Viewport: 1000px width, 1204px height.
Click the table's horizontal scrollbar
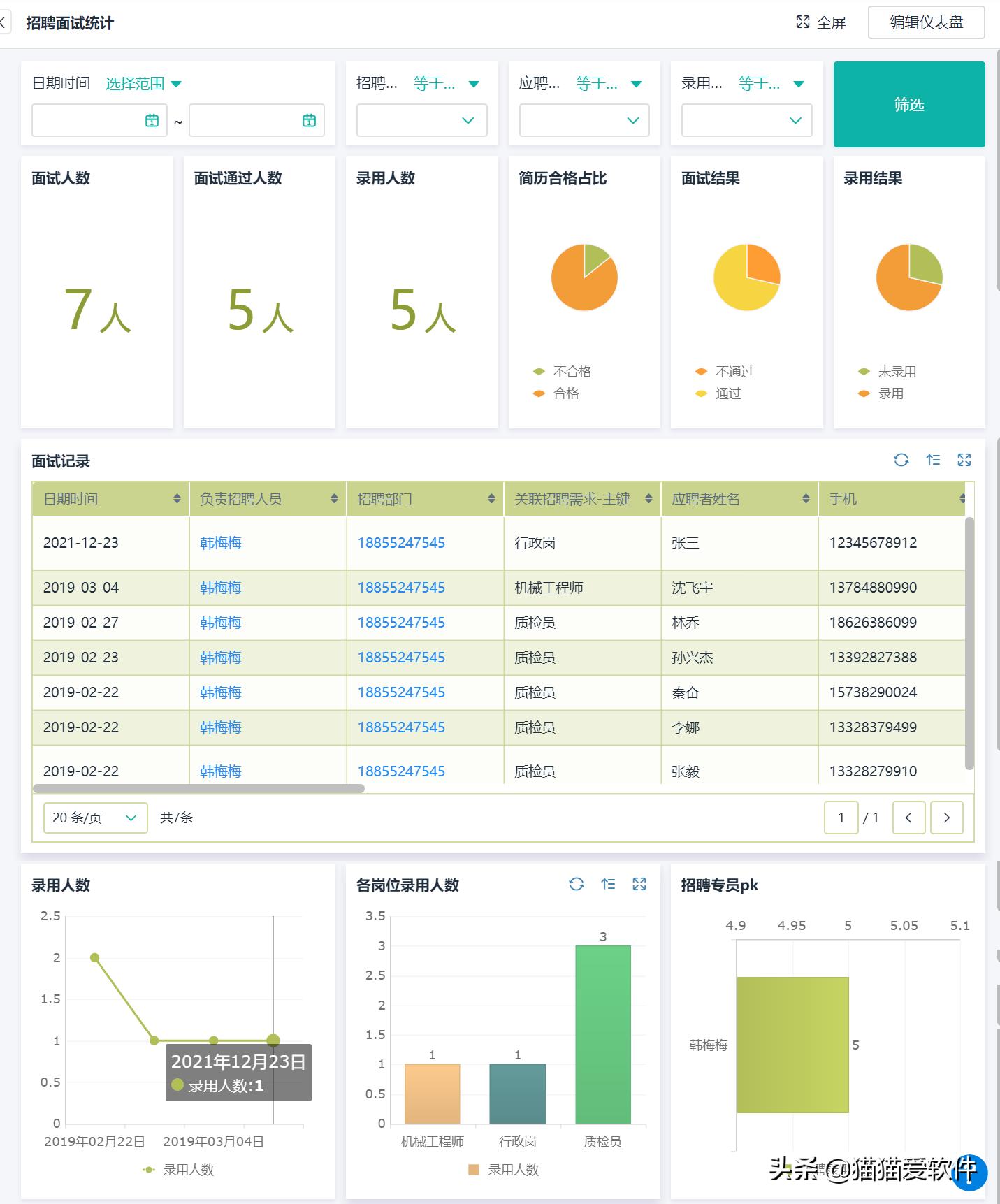[x=198, y=789]
